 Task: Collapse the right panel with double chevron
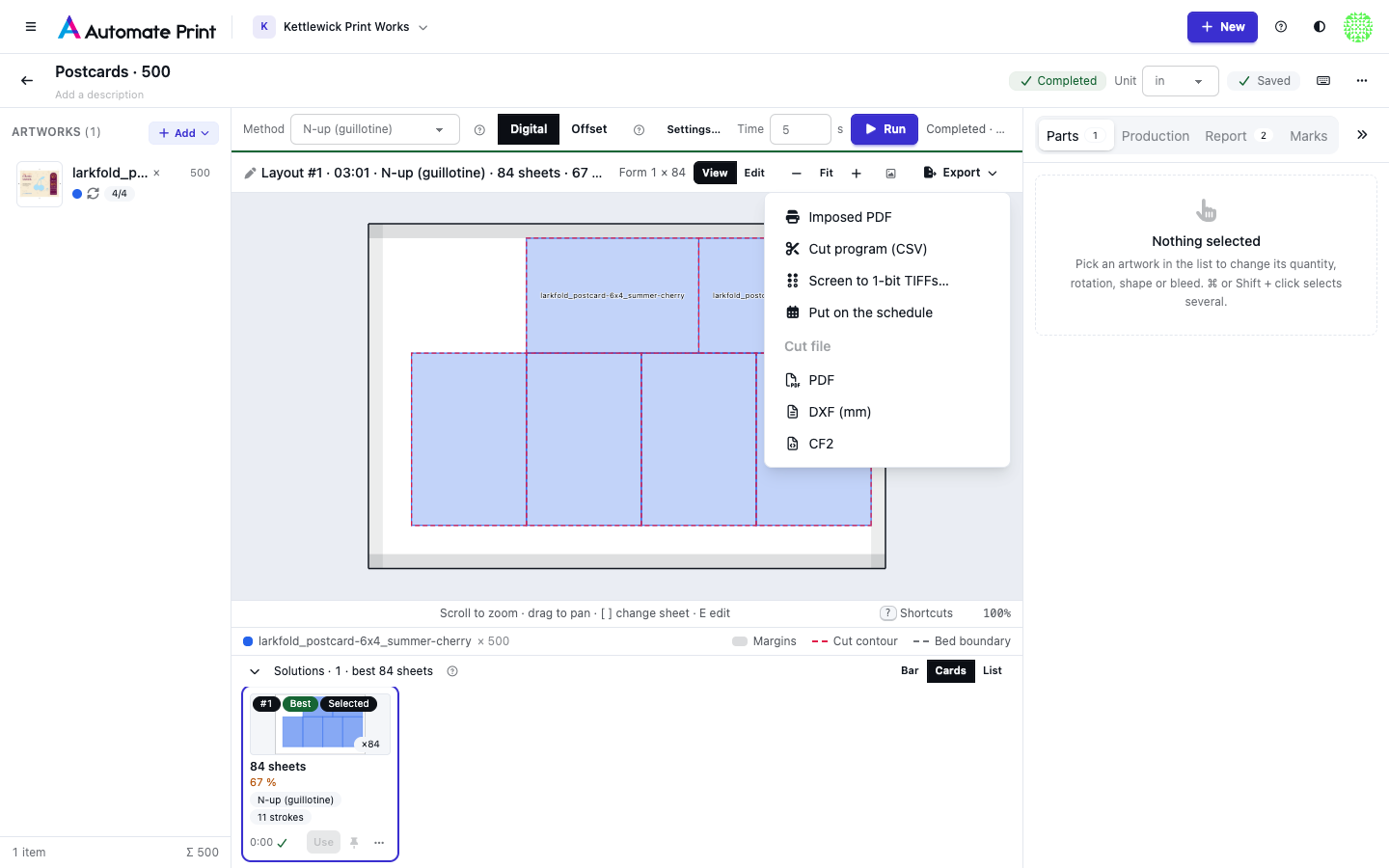tap(1362, 135)
